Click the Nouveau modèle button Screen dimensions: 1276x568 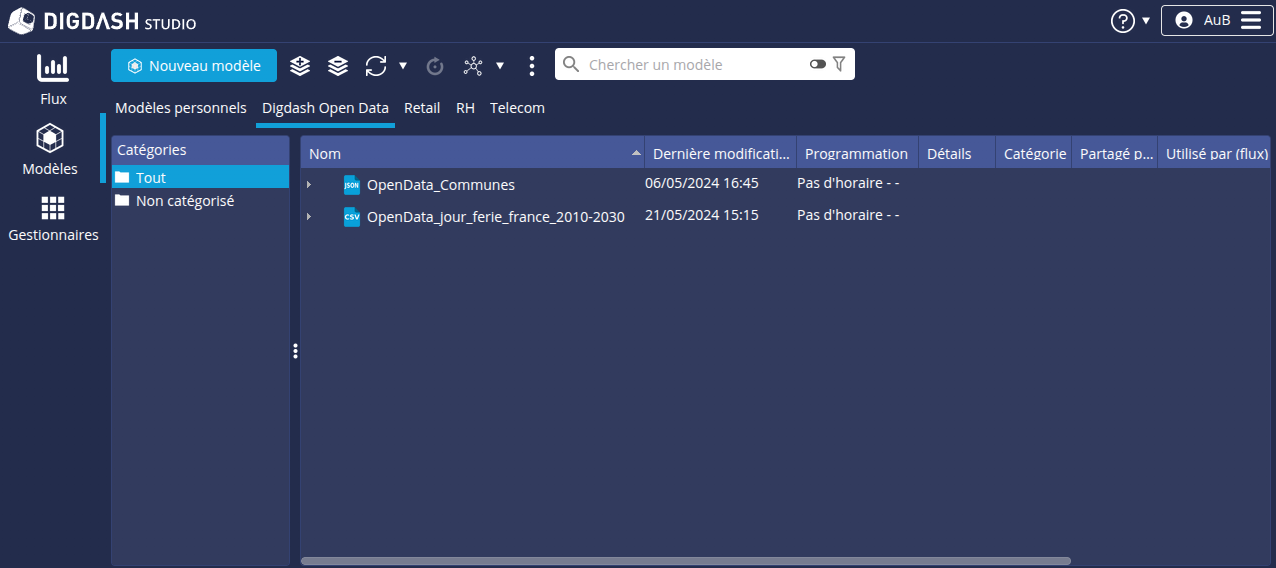(x=194, y=66)
